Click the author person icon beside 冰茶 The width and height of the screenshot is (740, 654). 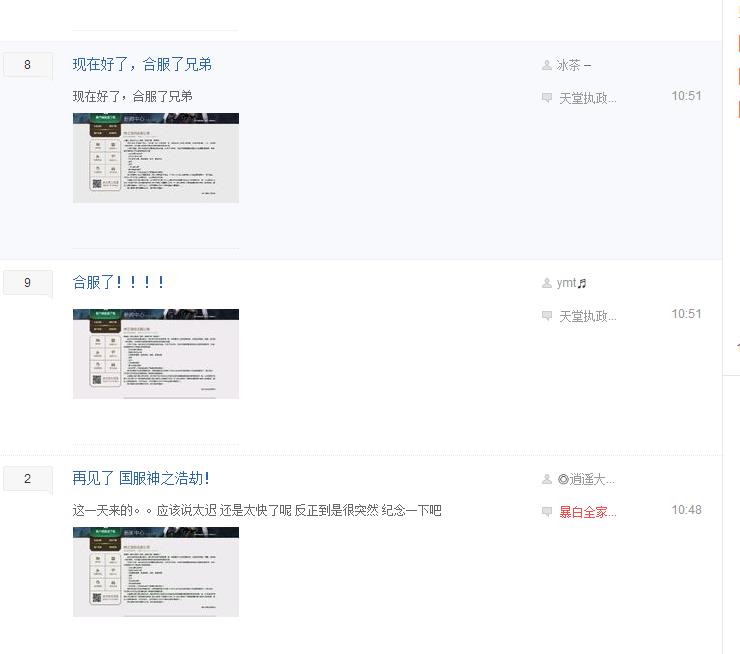(546, 66)
